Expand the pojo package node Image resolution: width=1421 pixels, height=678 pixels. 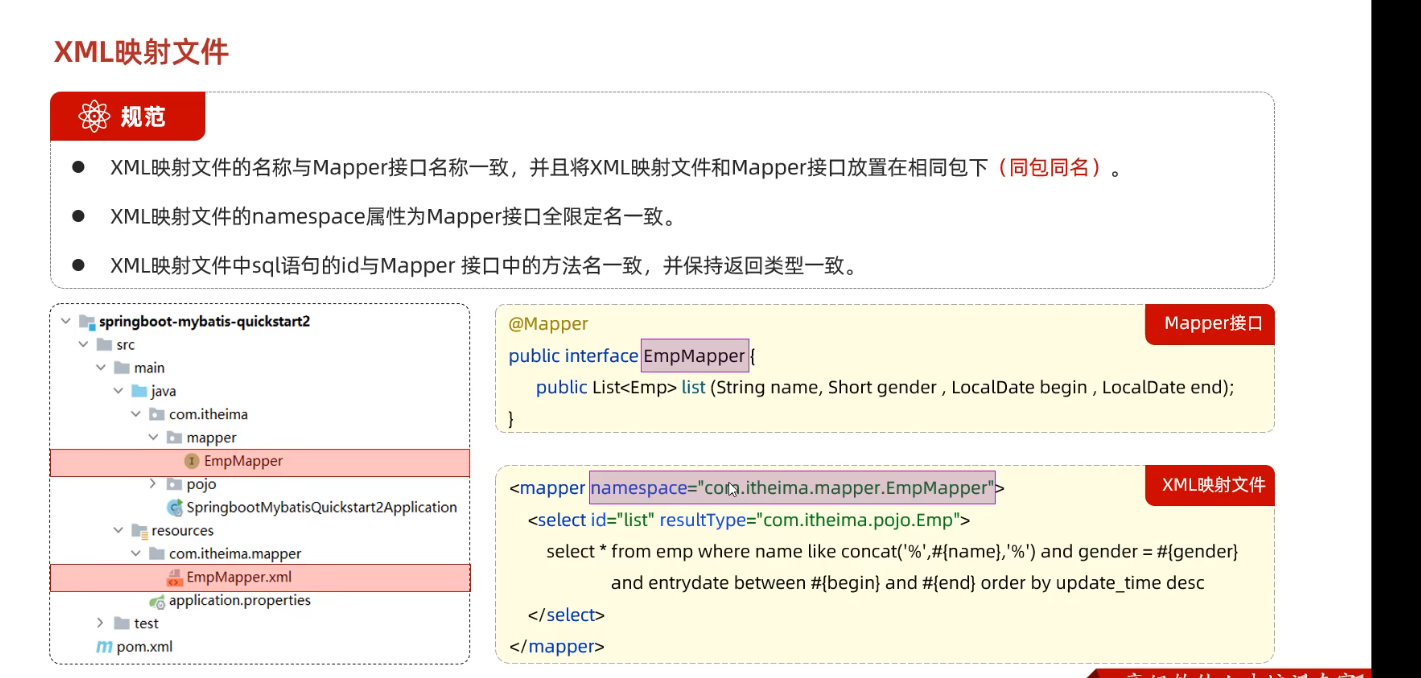click(153, 484)
